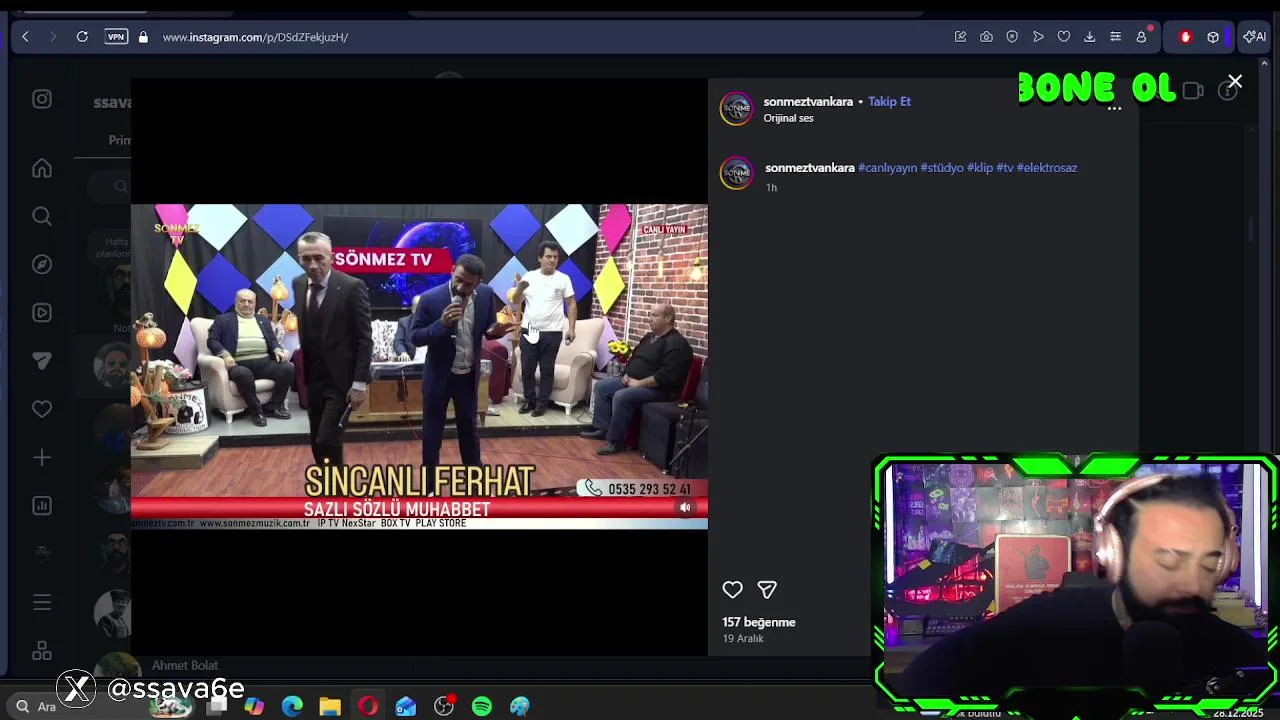This screenshot has width=1280, height=720.
Task: Open the browser AI assistant button
Action: click(x=1254, y=37)
